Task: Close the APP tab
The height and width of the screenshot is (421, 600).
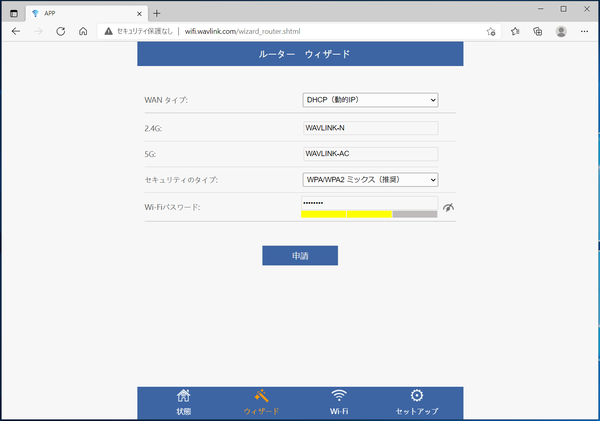Action: pos(139,13)
